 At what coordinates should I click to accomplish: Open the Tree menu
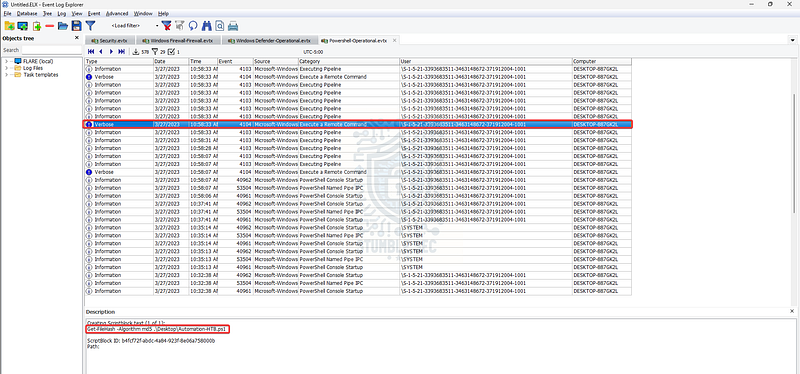47,13
